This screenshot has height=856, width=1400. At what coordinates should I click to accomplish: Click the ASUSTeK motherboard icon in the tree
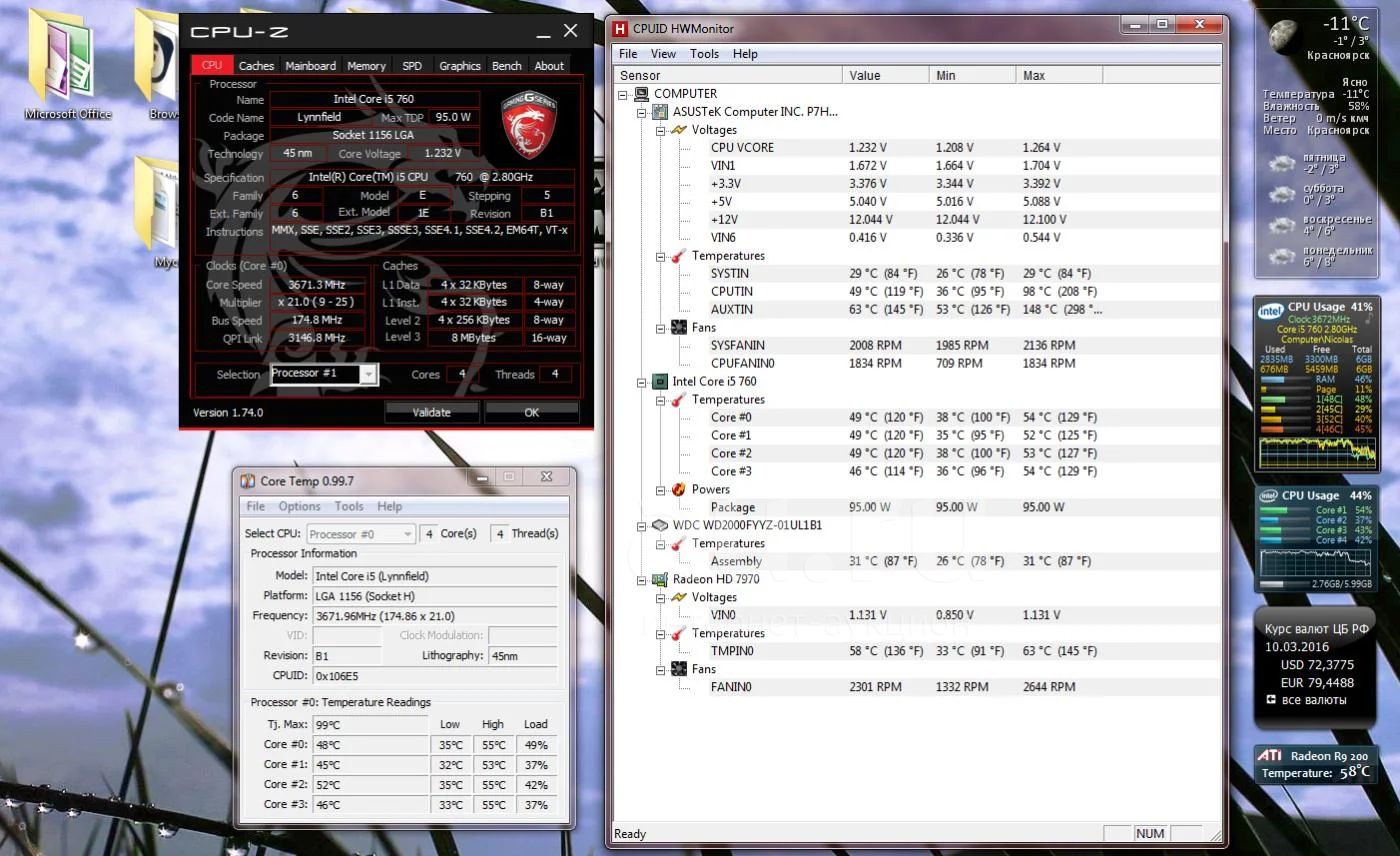click(x=660, y=112)
